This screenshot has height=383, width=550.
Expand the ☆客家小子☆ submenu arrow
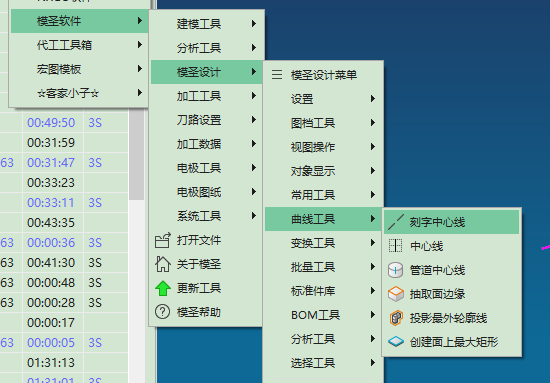point(140,93)
